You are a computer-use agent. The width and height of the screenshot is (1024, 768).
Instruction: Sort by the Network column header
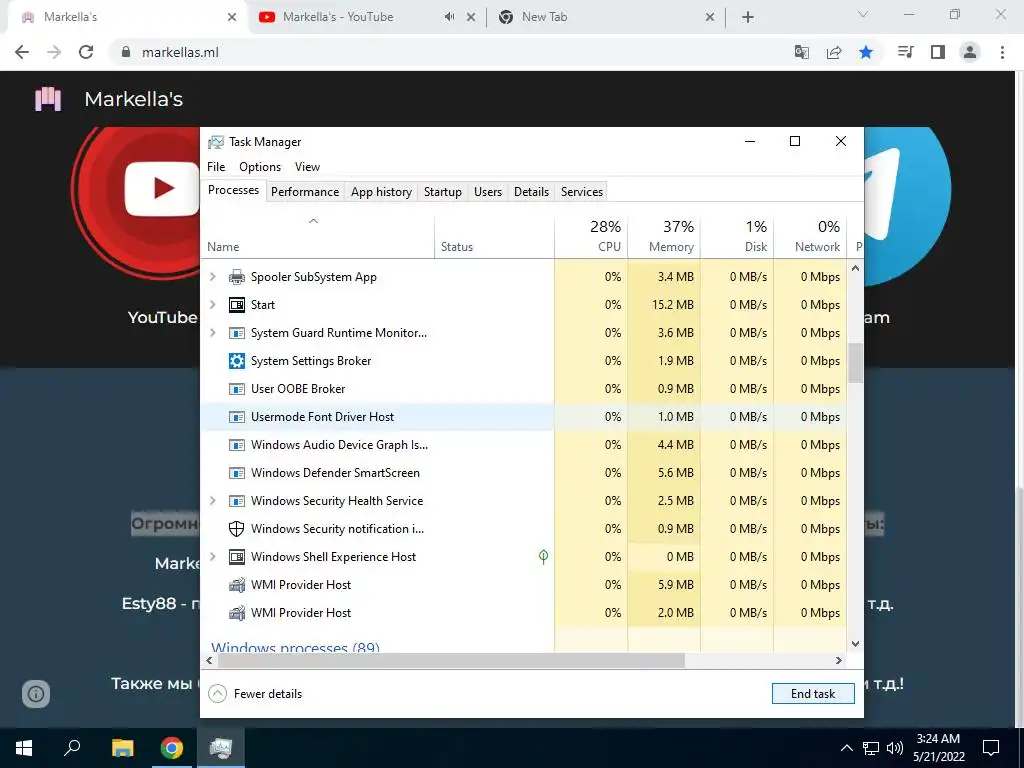[x=810, y=236]
